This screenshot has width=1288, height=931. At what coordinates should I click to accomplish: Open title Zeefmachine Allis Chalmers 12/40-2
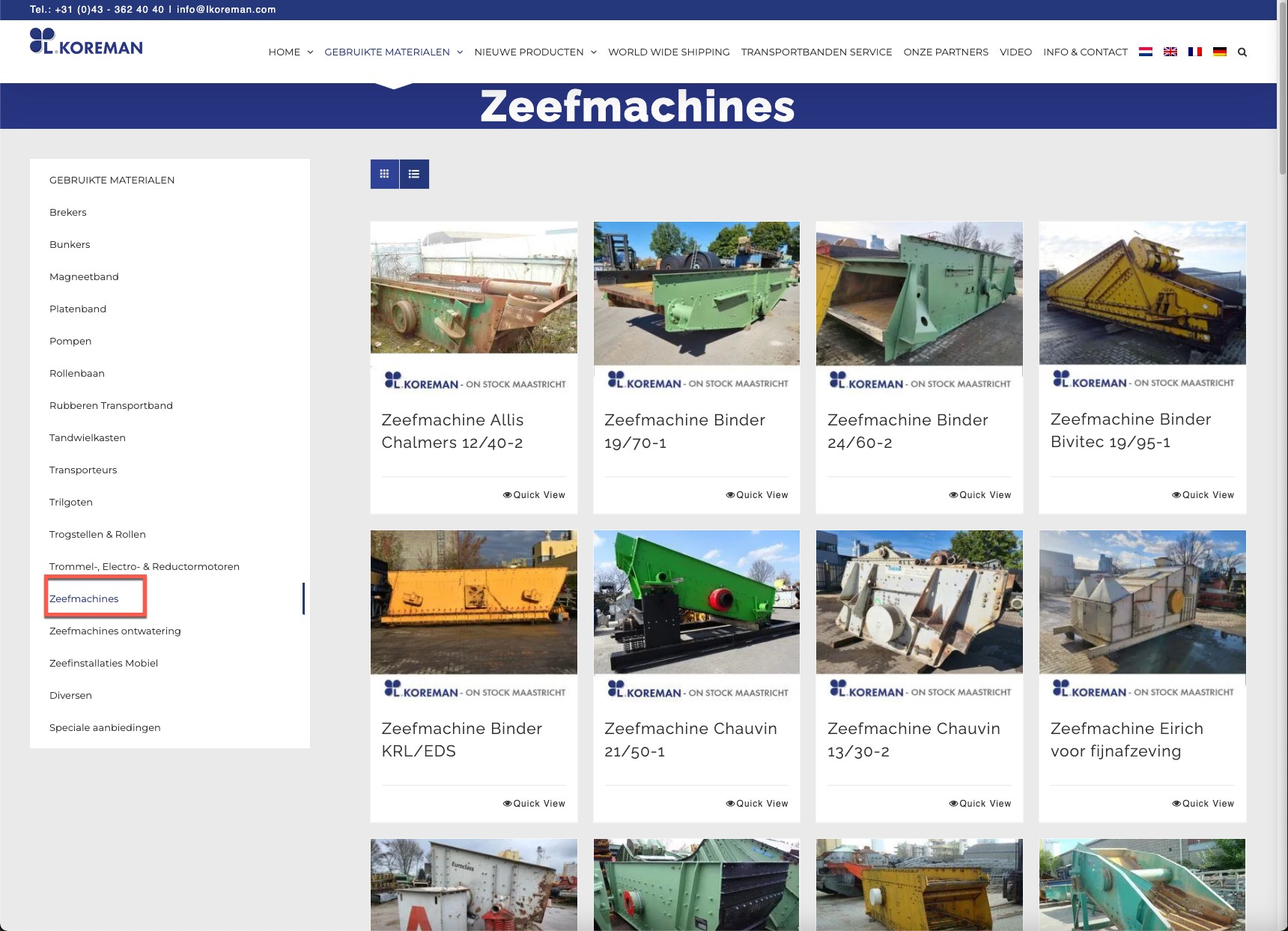pos(452,431)
